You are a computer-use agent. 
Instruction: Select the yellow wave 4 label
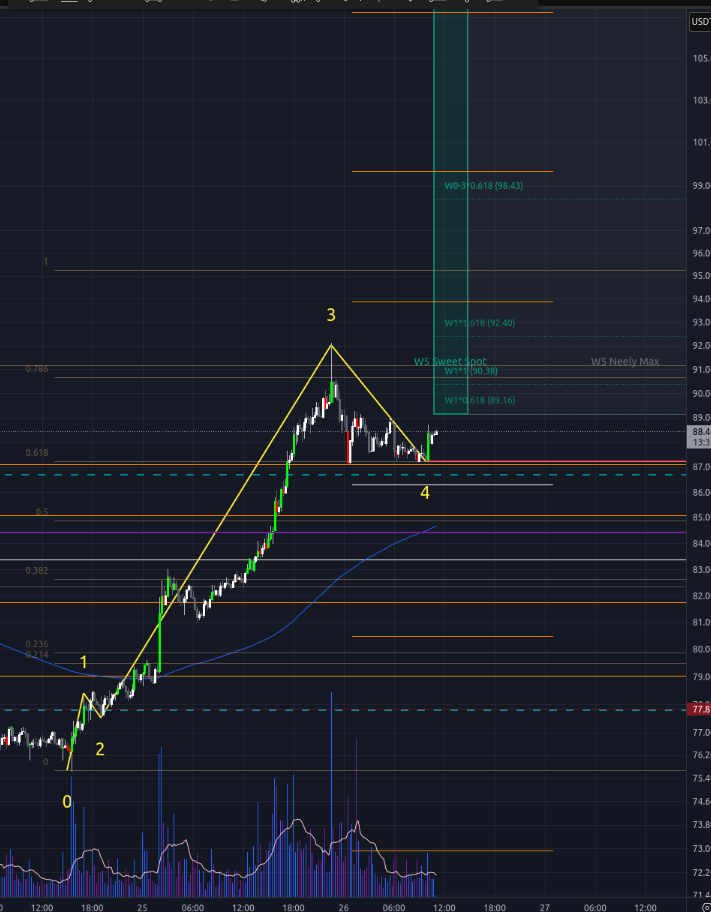point(425,492)
